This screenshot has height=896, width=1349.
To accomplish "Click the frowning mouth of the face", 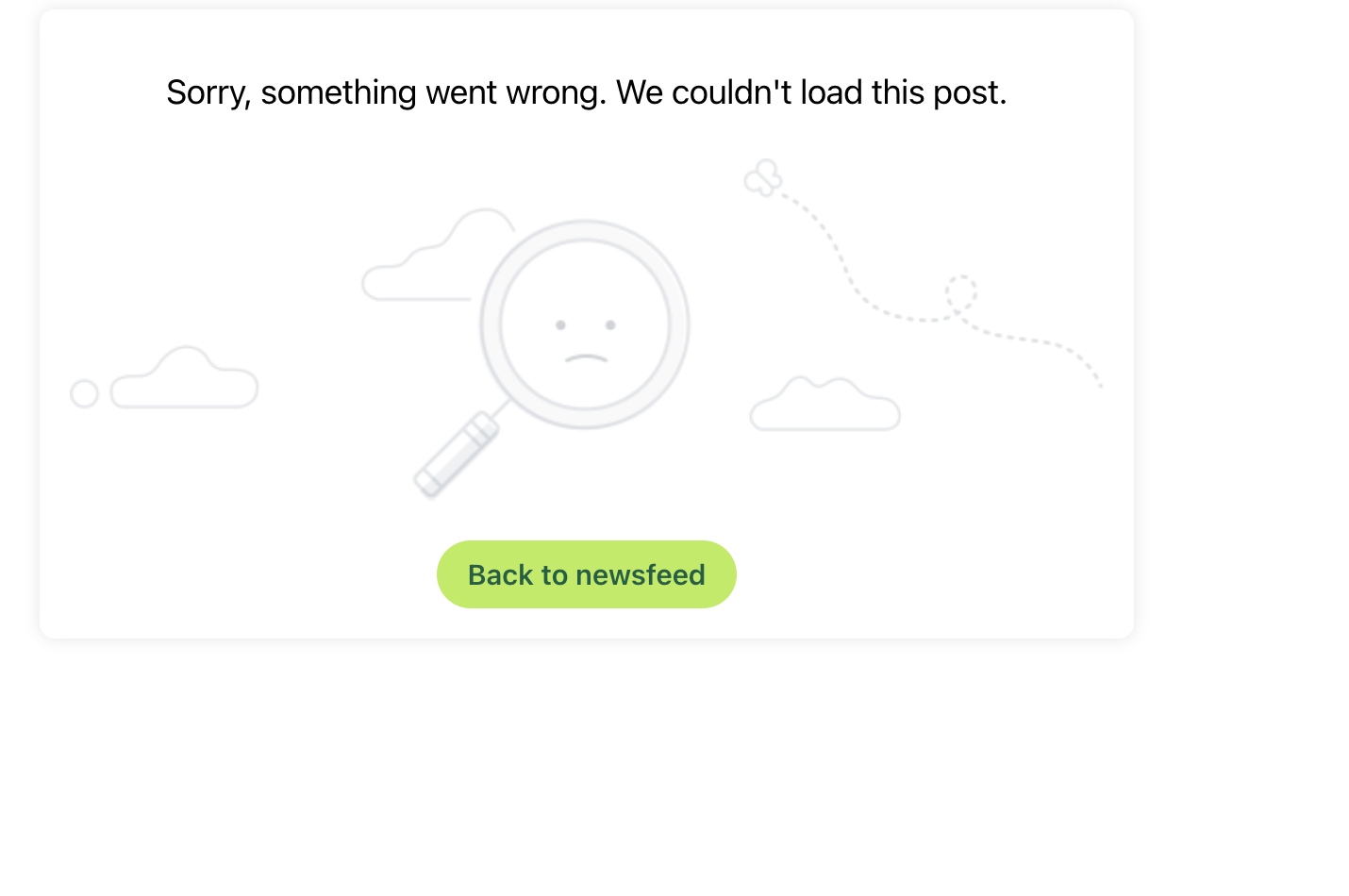I will [x=586, y=357].
